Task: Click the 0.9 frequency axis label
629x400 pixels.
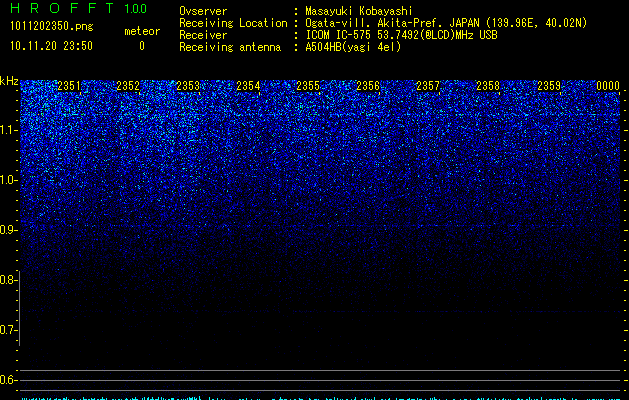Action: (x=8, y=230)
